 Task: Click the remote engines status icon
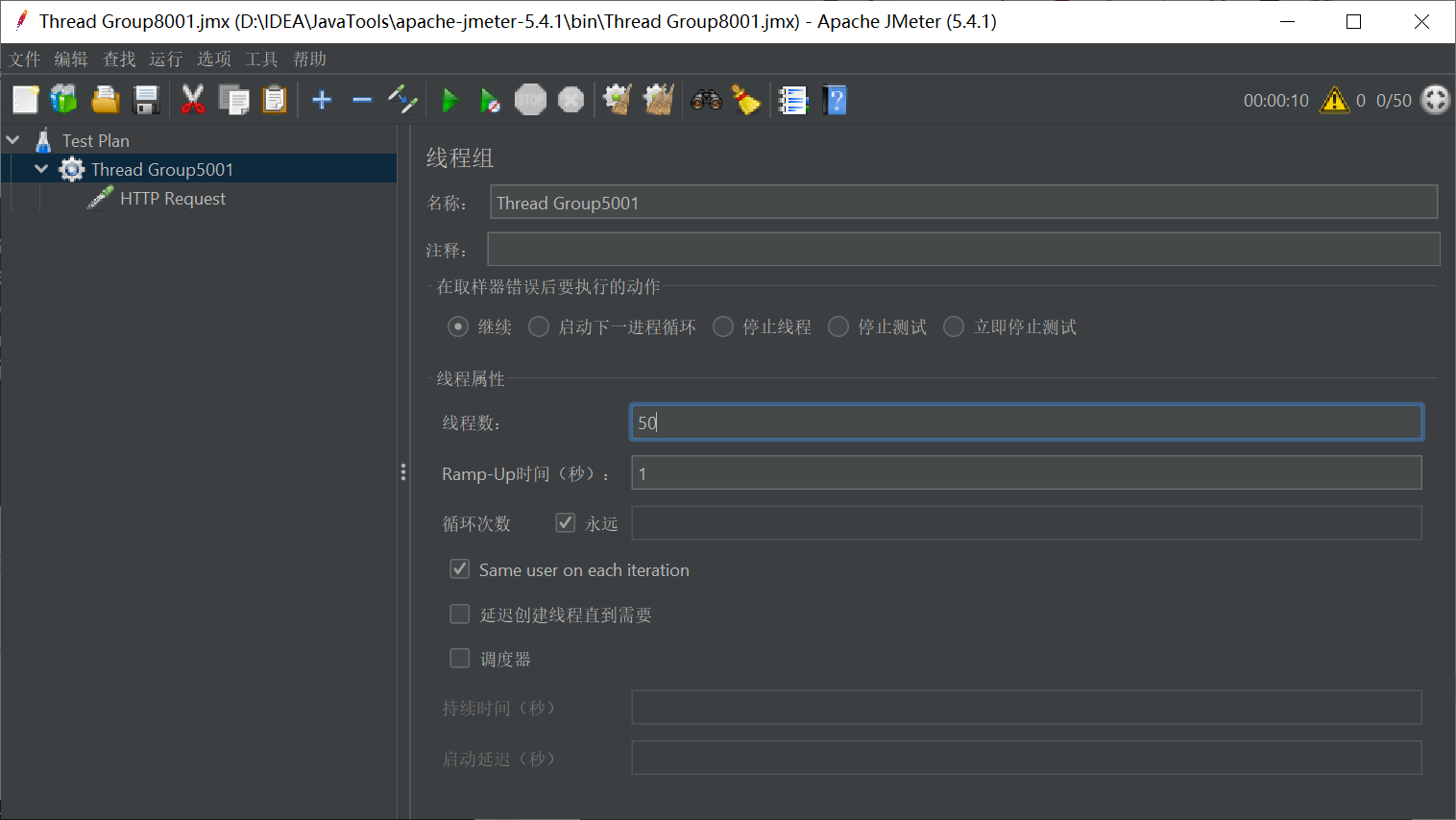[x=1435, y=100]
